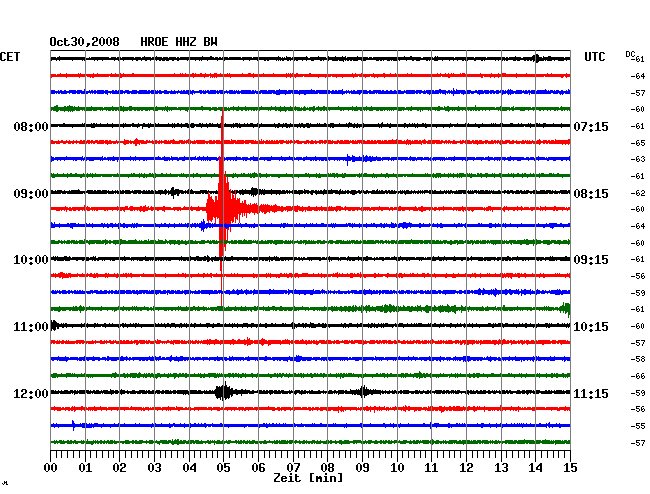Select minute tick label 08 on x-axis
Screen dimensions: 650x494
click(327, 467)
